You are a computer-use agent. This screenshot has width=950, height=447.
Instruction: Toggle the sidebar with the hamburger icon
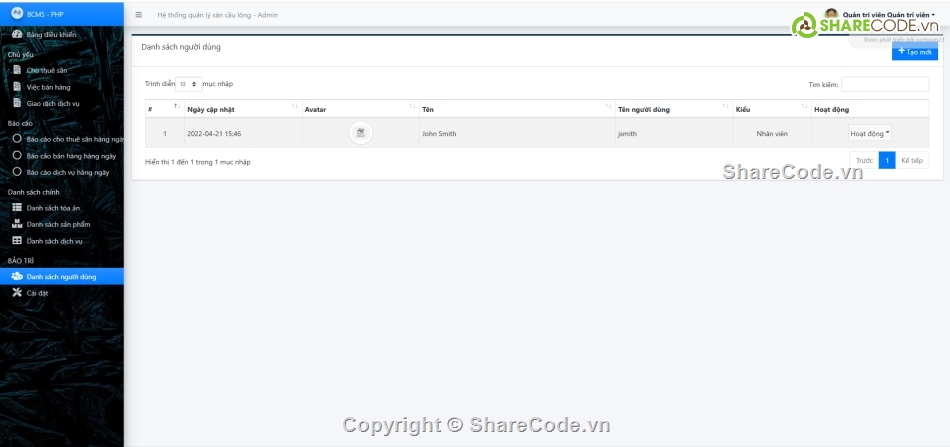pos(138,15)
